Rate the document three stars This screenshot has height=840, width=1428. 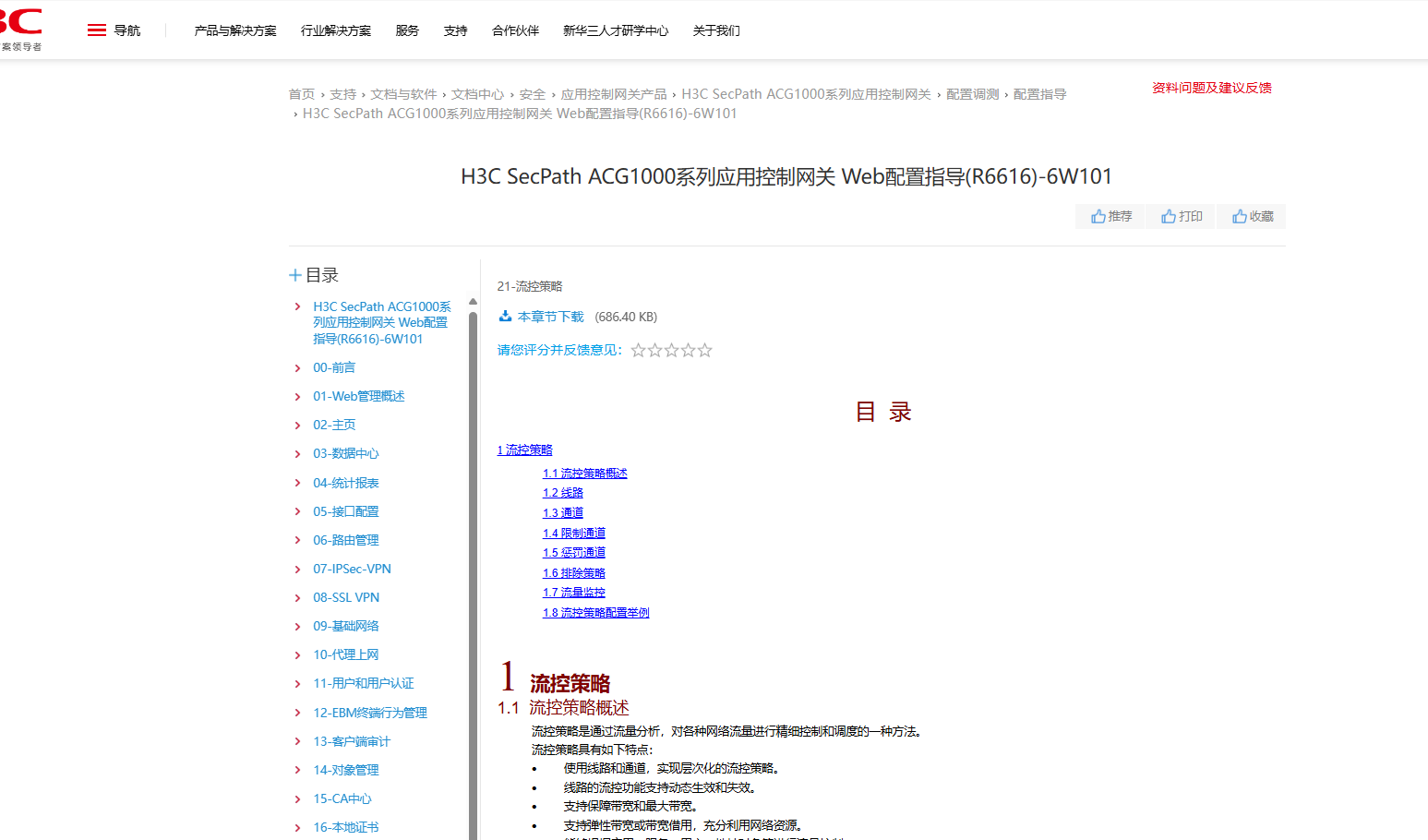click(x=672, y=350)
